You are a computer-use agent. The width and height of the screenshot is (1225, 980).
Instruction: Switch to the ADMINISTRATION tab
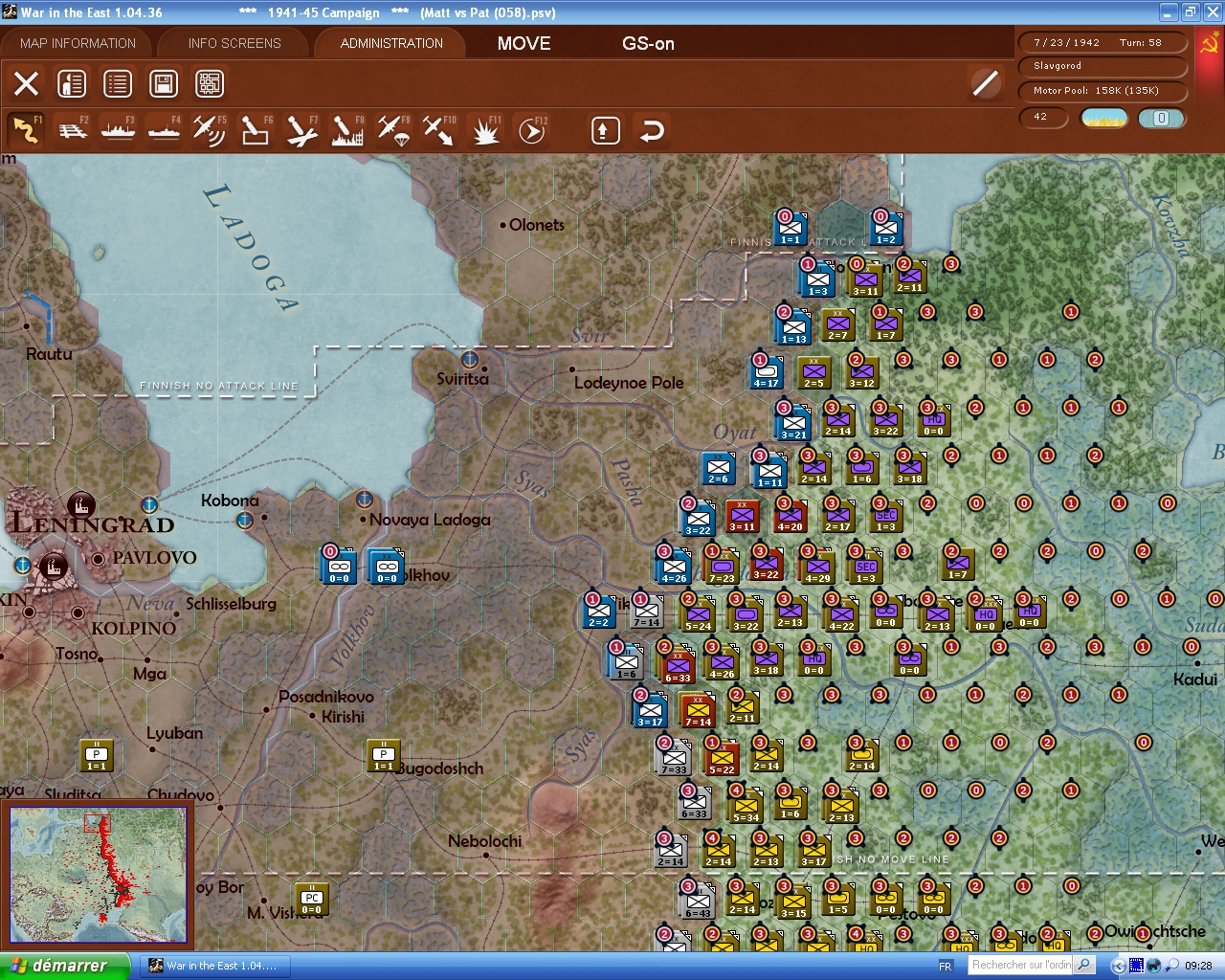tap(391, 43)
